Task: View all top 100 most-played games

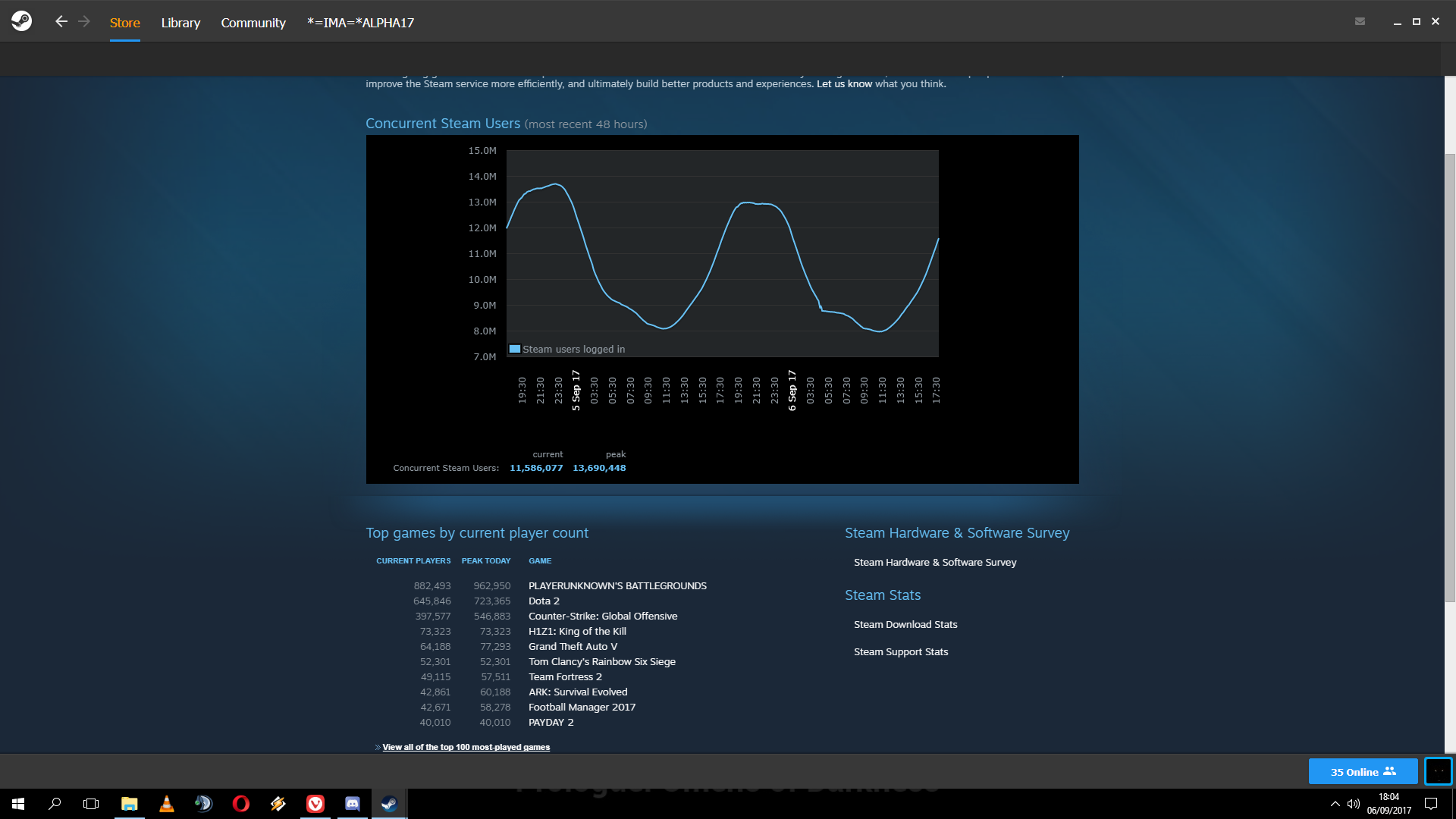Action: pyautogui.click(x=466, y=747)
